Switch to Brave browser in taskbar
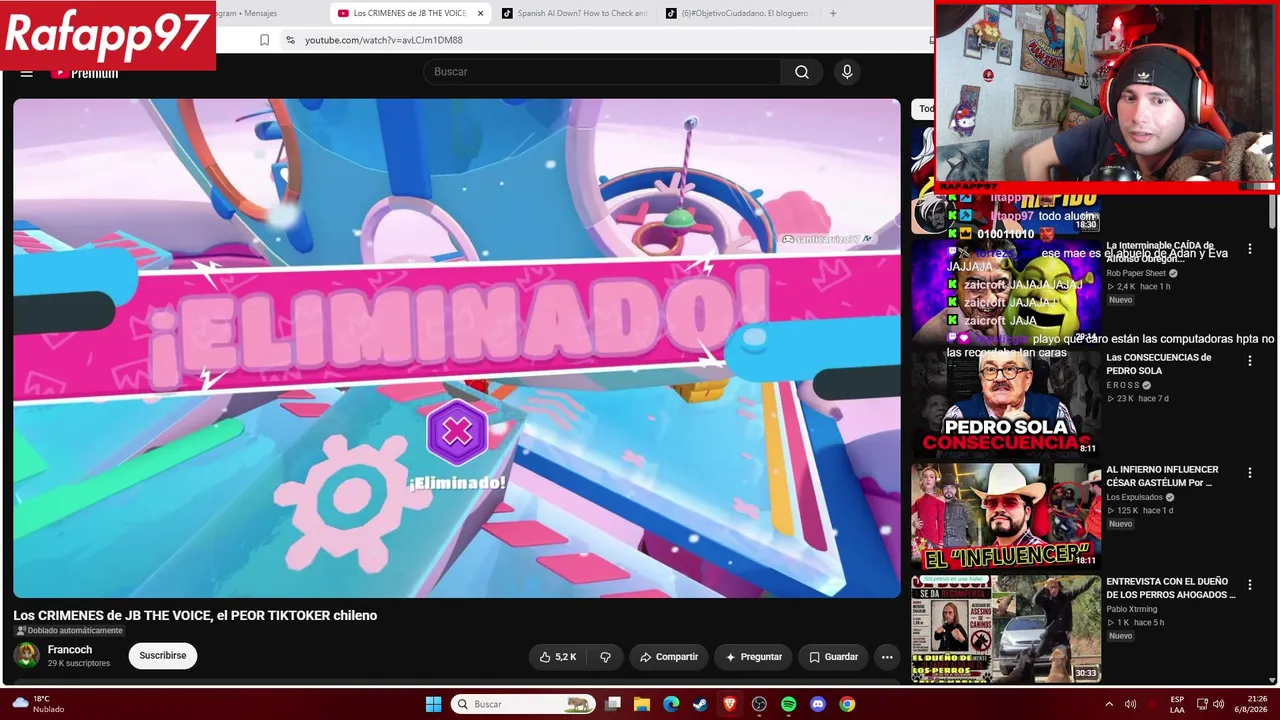The image size is (1280, 720). (730, 704)
